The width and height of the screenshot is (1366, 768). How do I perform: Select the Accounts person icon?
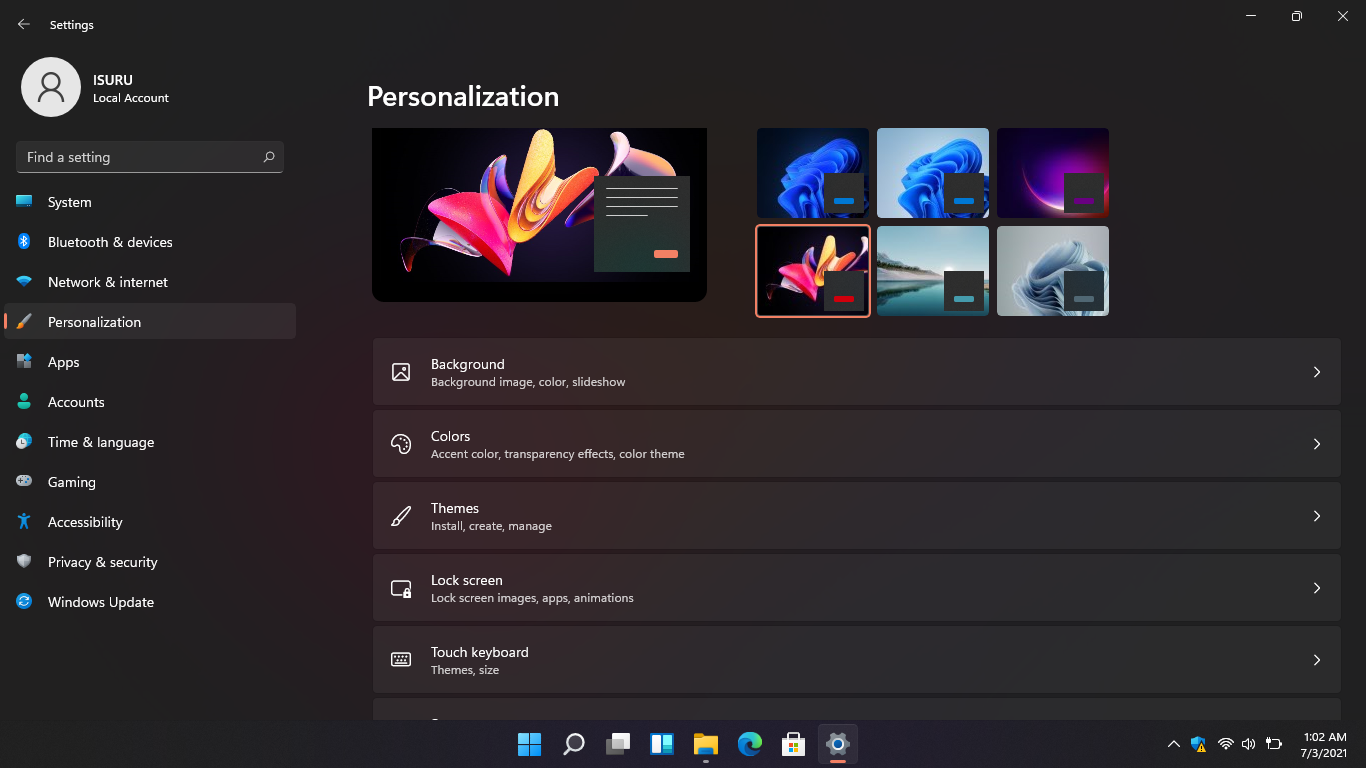point(24,402)
